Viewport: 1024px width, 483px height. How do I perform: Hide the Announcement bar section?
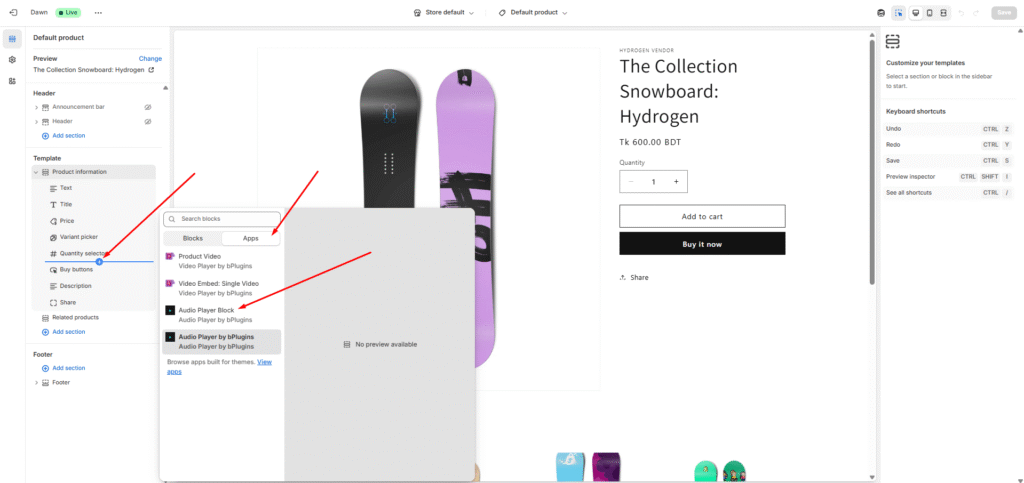tap(147, 106)
